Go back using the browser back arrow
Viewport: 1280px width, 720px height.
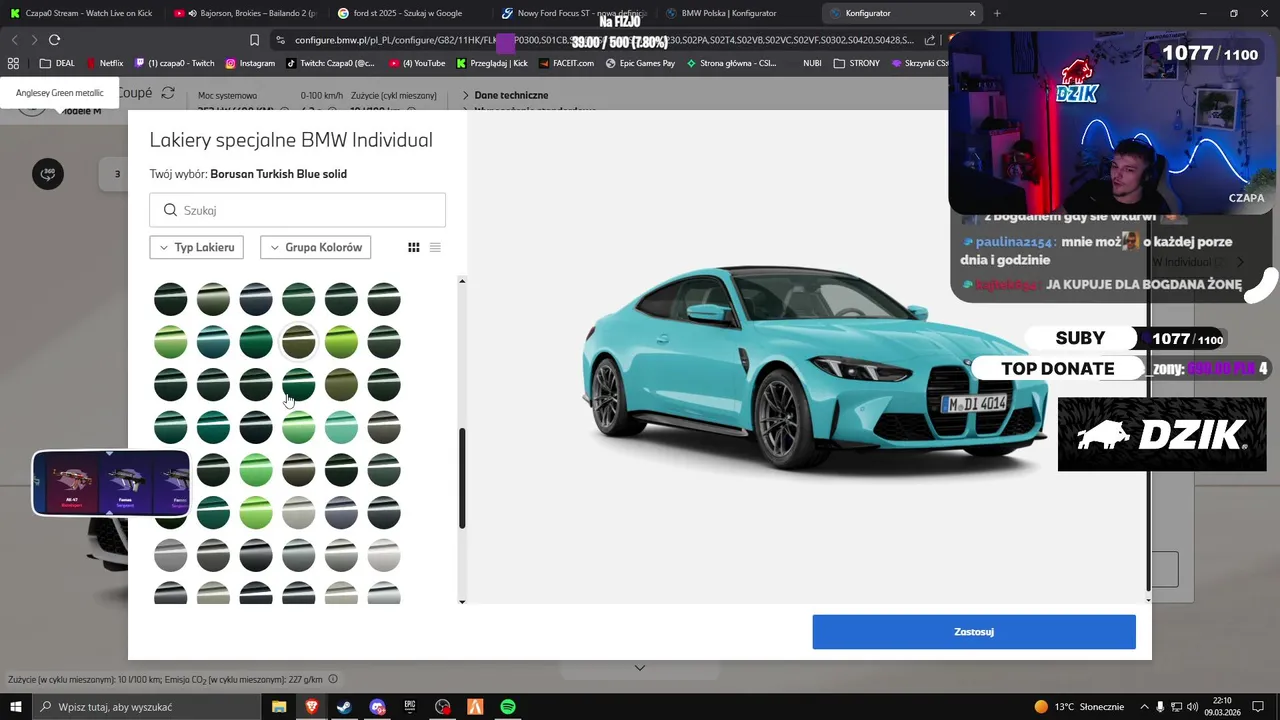(14, 40)
